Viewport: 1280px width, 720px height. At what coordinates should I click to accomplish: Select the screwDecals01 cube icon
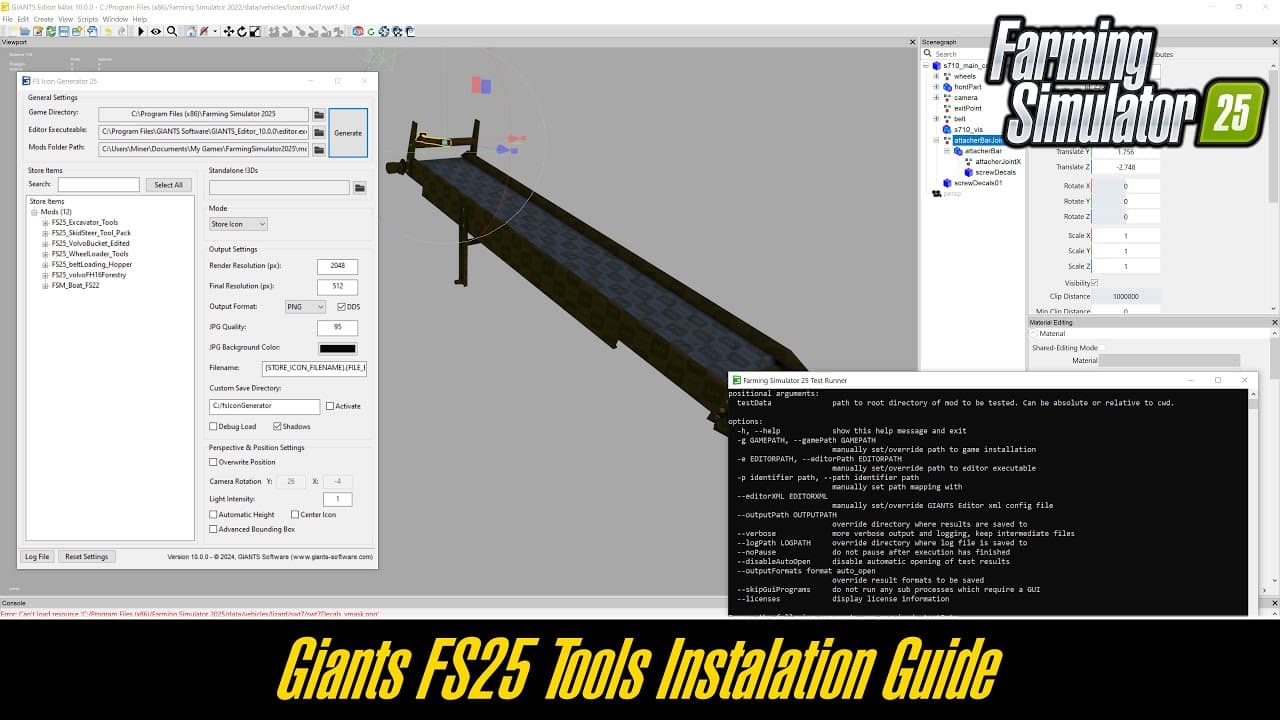(x=946, y=183)
